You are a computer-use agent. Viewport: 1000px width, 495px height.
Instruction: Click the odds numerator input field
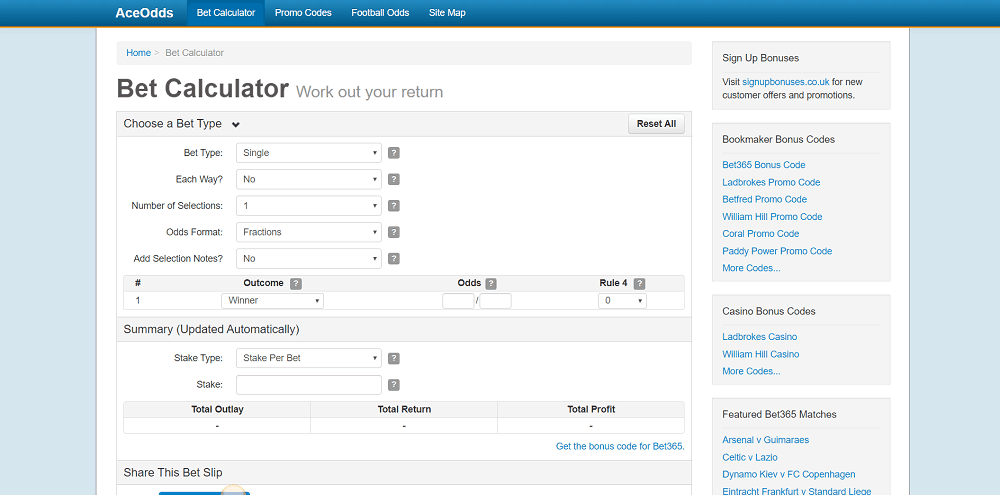click(458, 300)
